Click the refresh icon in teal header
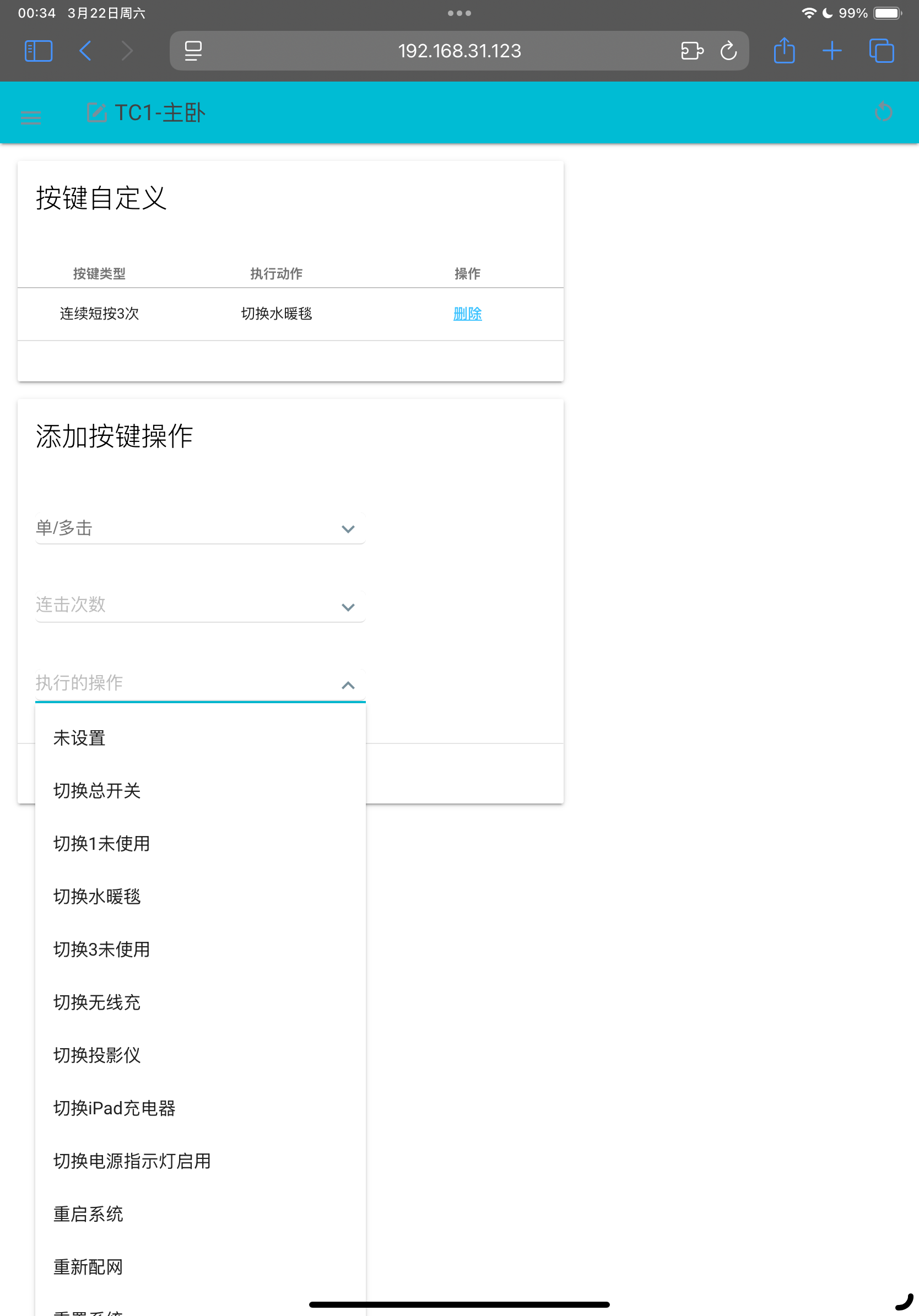Screen dimensions: 919x1316 883,112
